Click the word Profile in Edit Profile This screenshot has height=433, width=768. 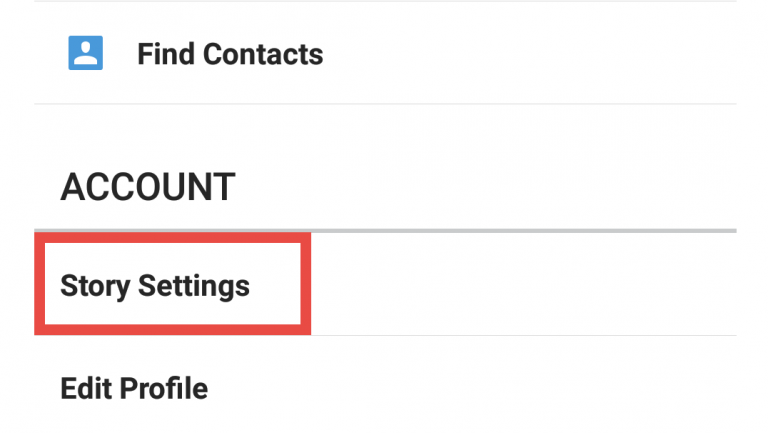click(164, 388)
